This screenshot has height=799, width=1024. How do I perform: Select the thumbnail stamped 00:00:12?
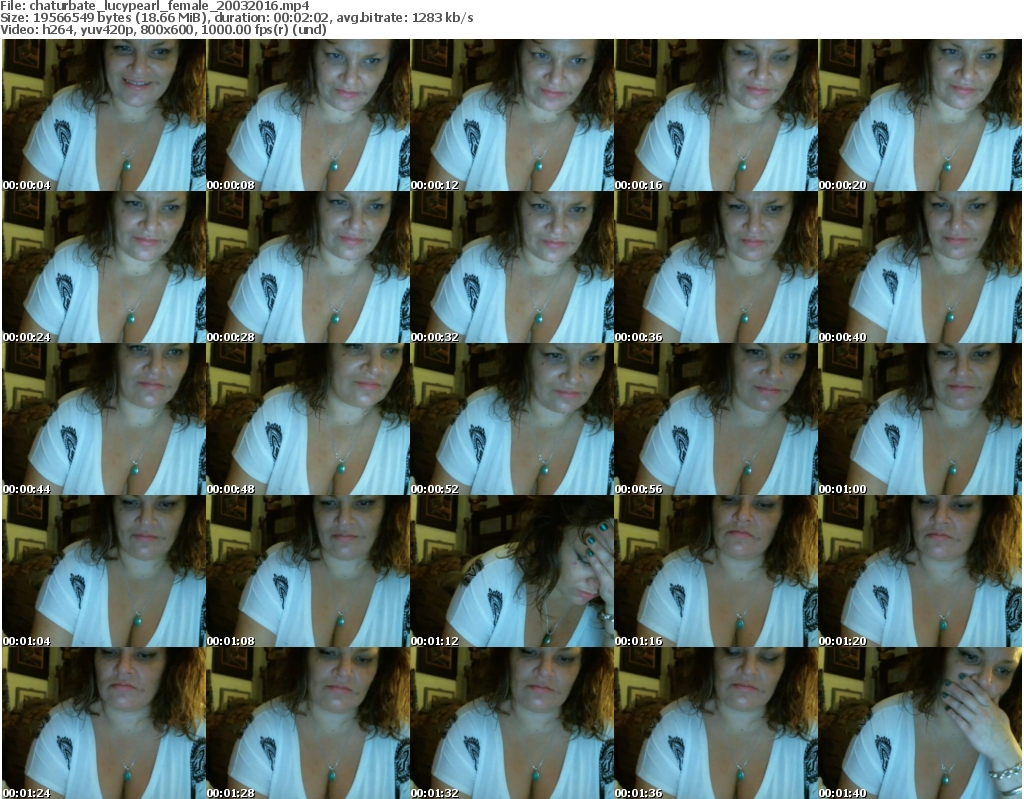(512, 115)
